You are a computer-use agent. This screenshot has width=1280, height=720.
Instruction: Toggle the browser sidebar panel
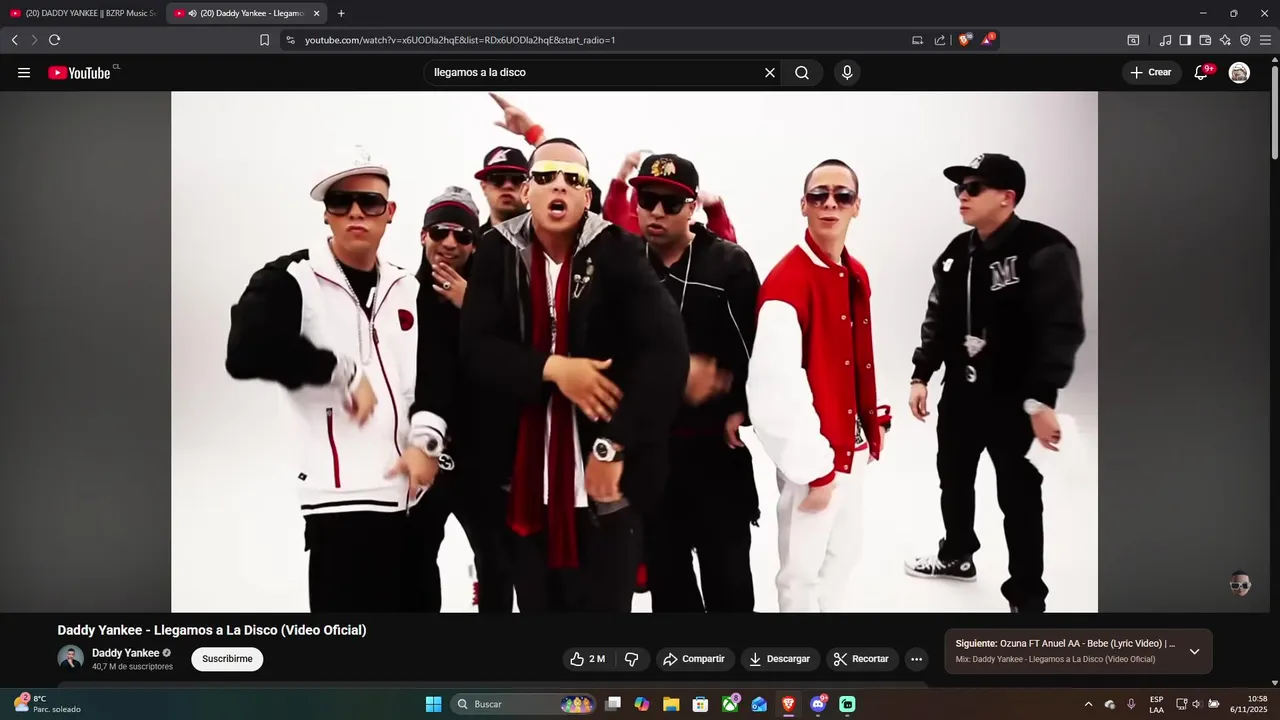[1185, 40]
